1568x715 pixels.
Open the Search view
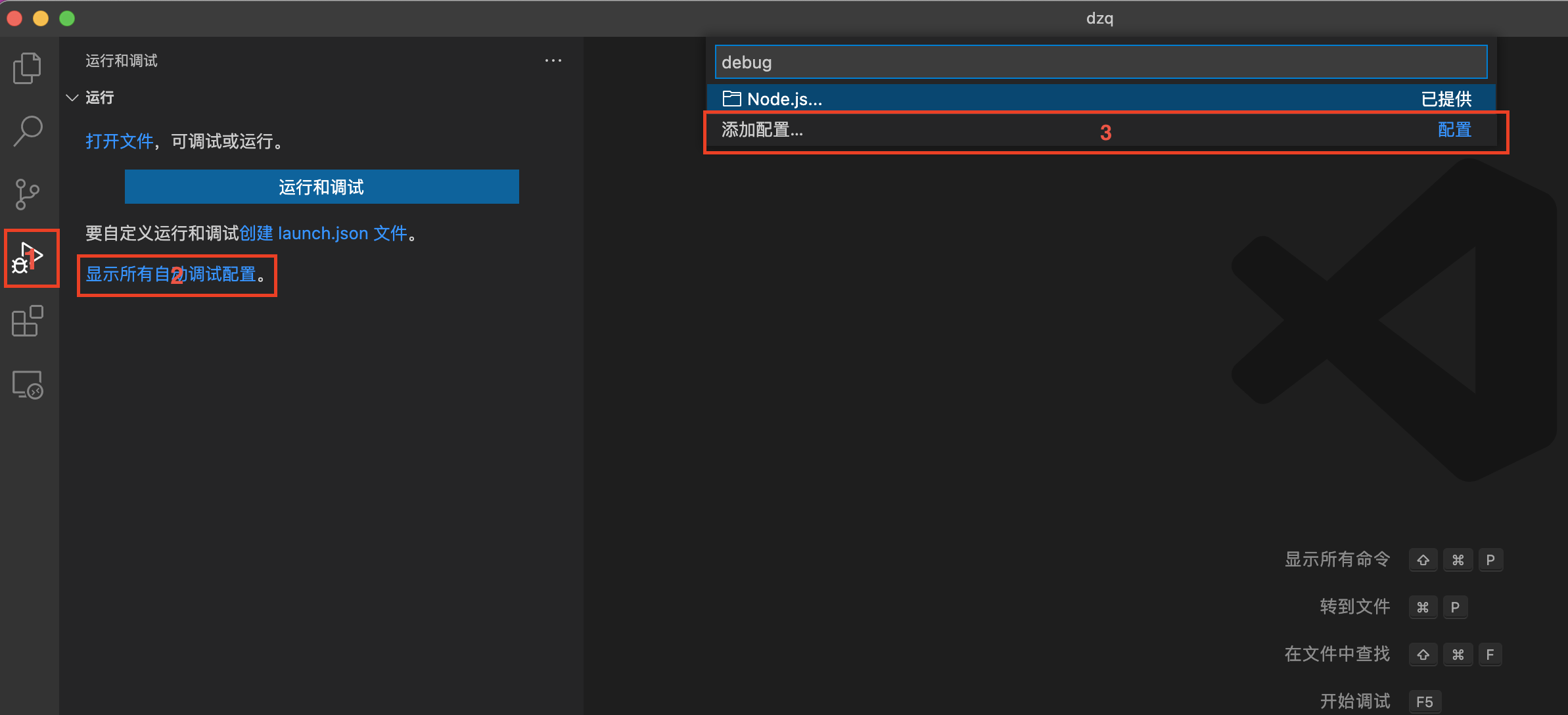click(27, 130)
